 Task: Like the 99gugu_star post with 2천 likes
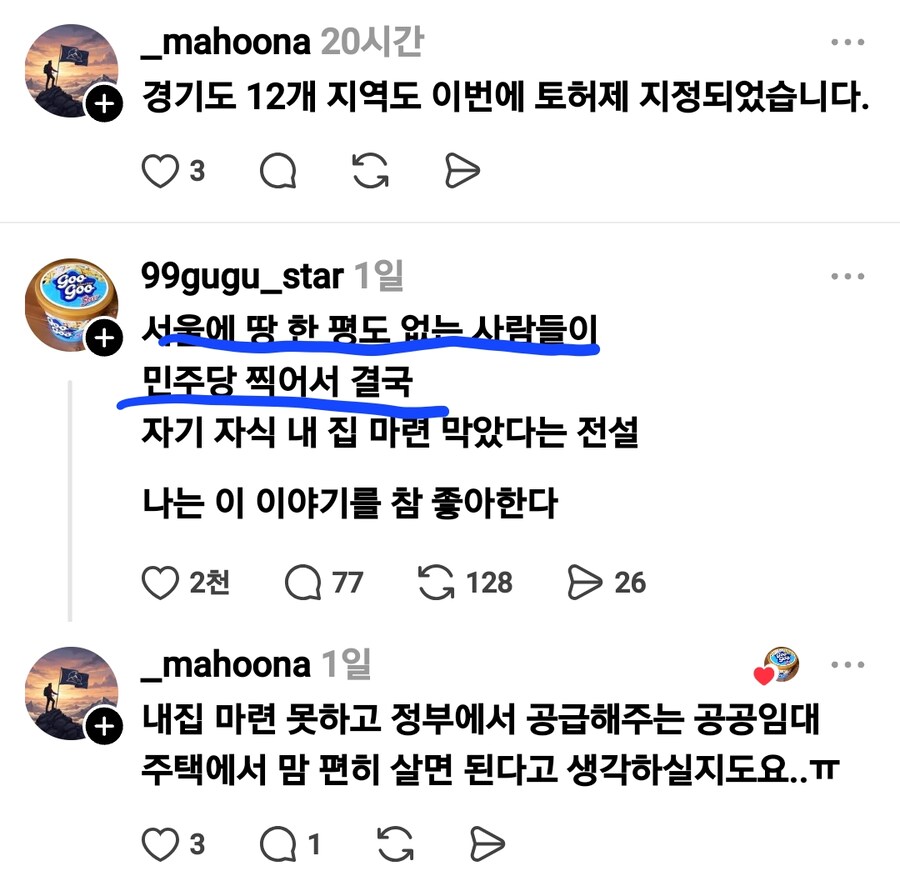pyautogui.click(x=160, y=583)
